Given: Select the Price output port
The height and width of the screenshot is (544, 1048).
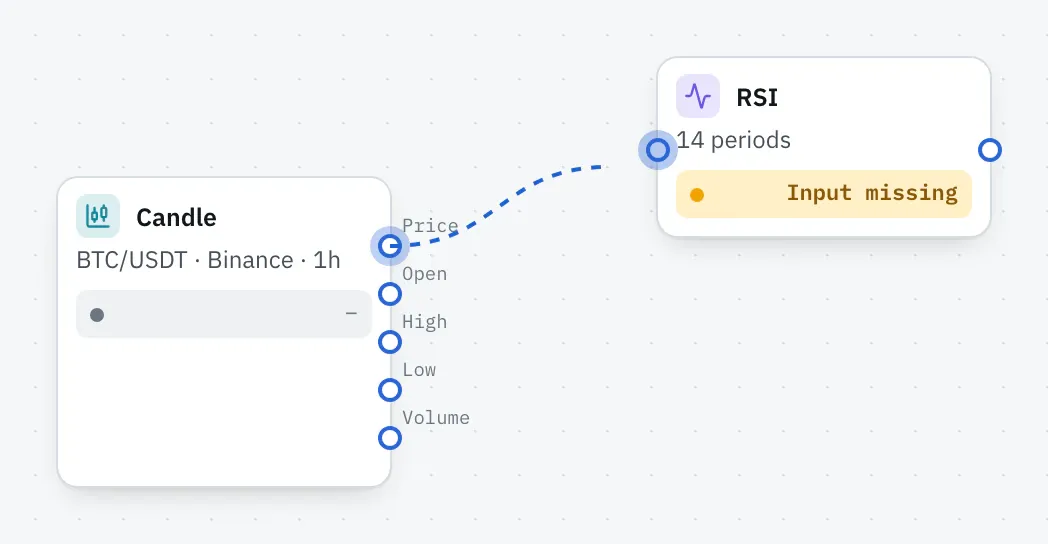Looking at the screenshot, I should (390, 246).
